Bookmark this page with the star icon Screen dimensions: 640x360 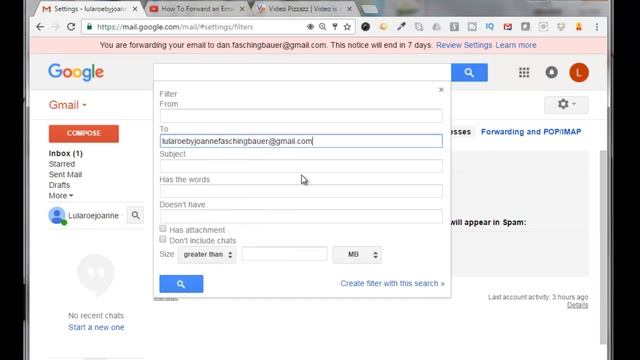(x=347, y=27)
